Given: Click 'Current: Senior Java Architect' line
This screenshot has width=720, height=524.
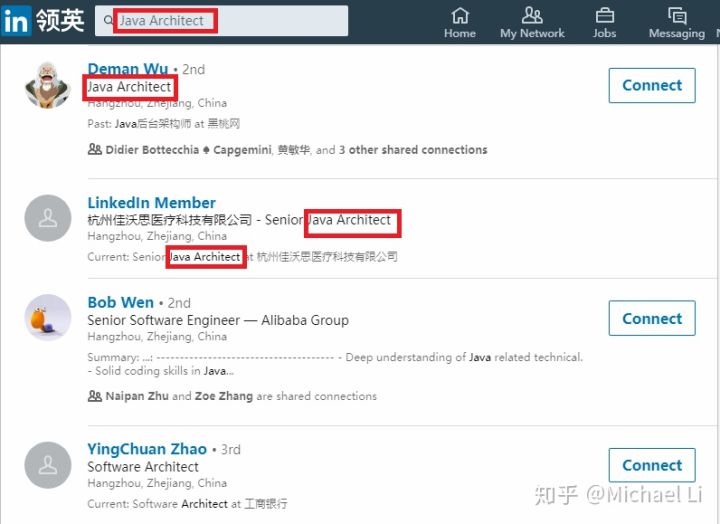Looking at the screenshot, I should point(242,257).
